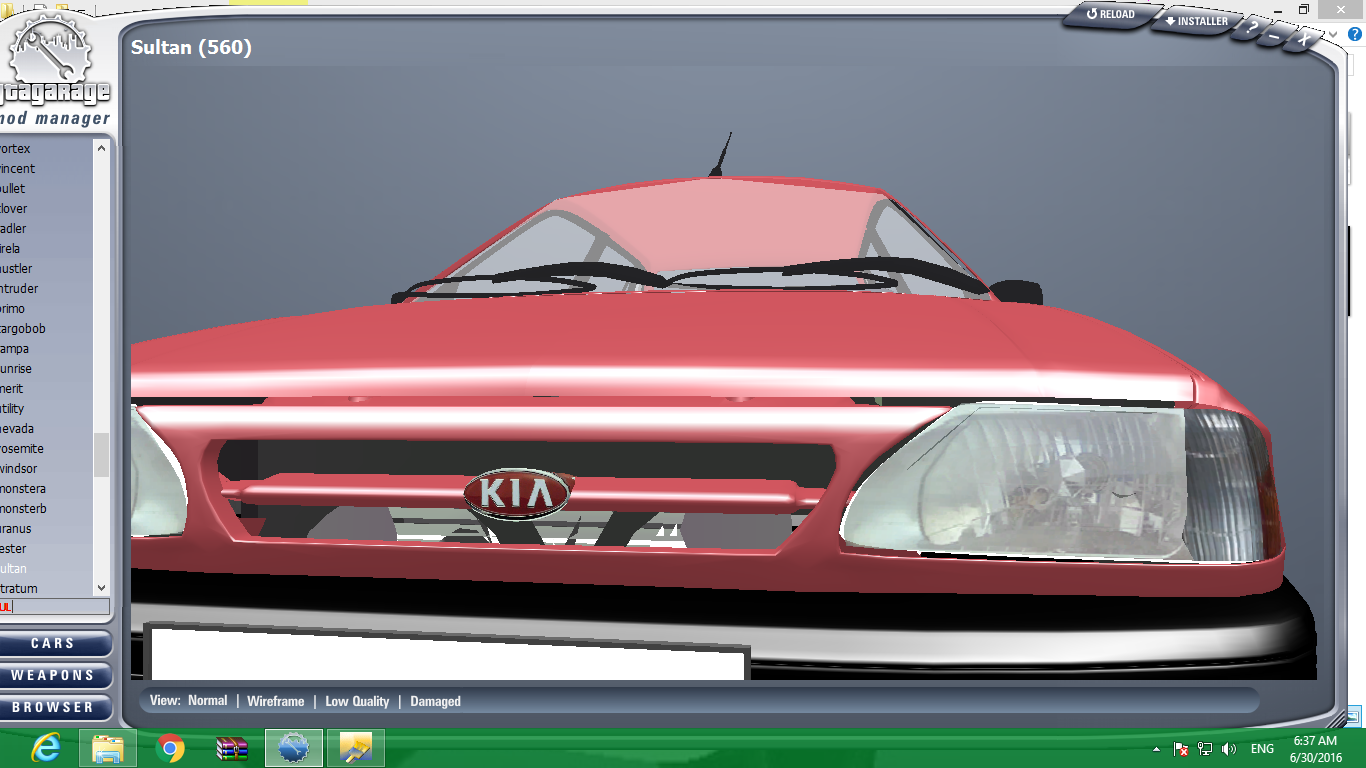This screenshot has width=1366, height=768.
Task: Switch view to Wireframe
Action: tap(275, 701)
